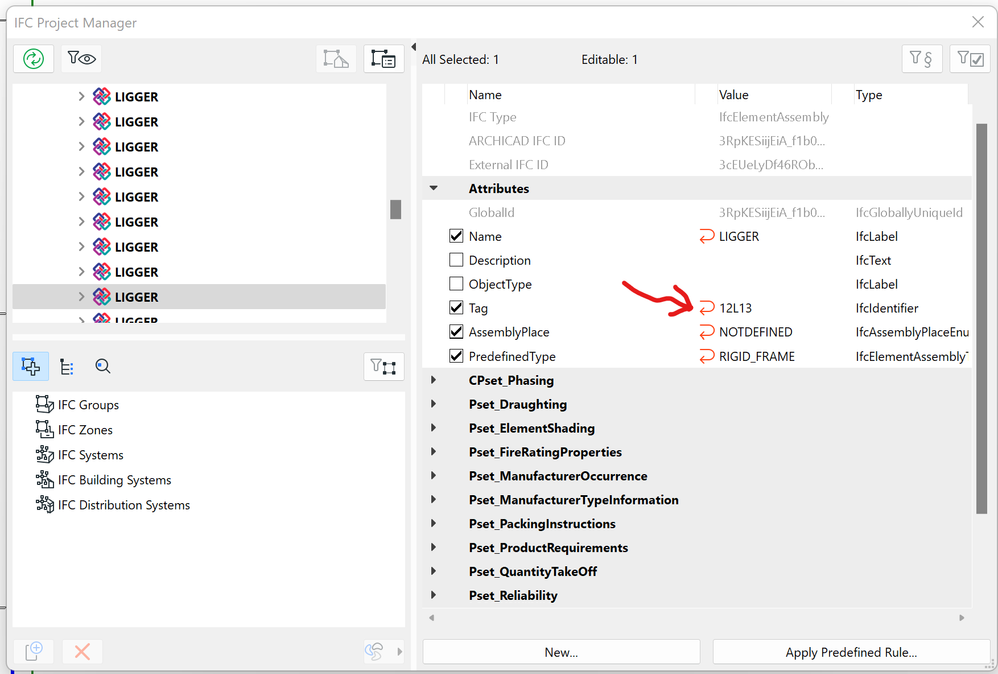
Task: Click the IFC Distribution Systems icon
Action: (45, 505)
